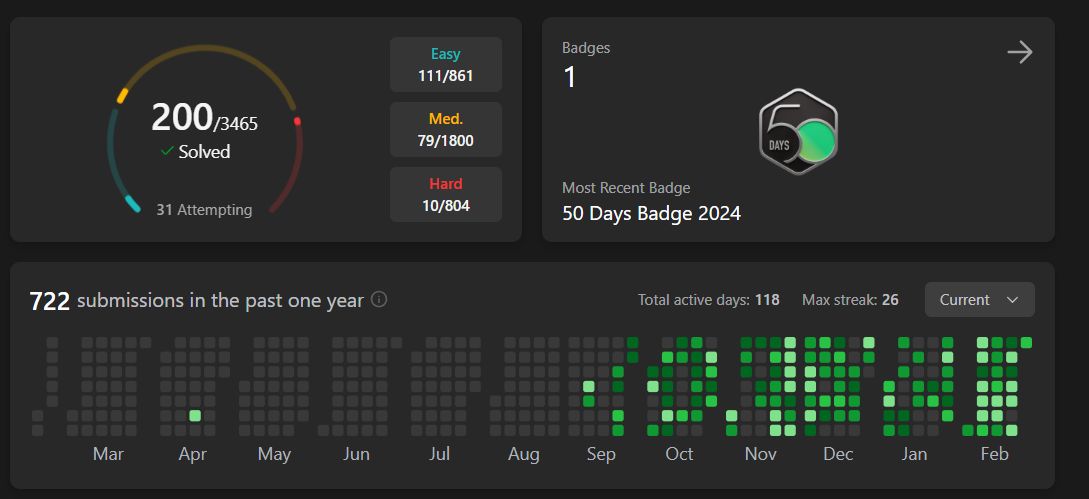Click the green Solved checkmark icon
Viewport: 1089px width, 499px height.
[x=167, y=151]
